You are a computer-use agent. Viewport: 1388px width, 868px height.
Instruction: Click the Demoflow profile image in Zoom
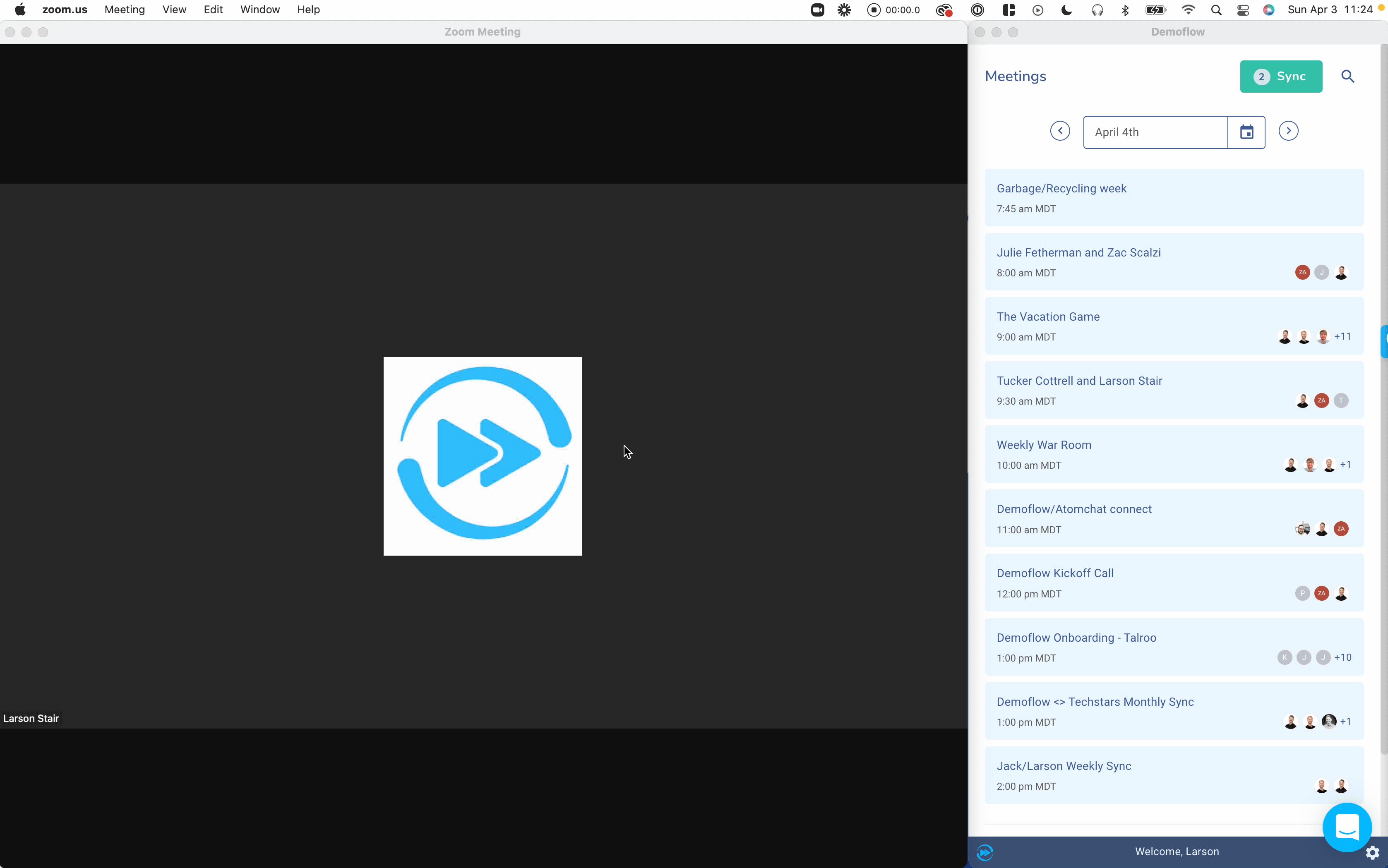(483, 456)
